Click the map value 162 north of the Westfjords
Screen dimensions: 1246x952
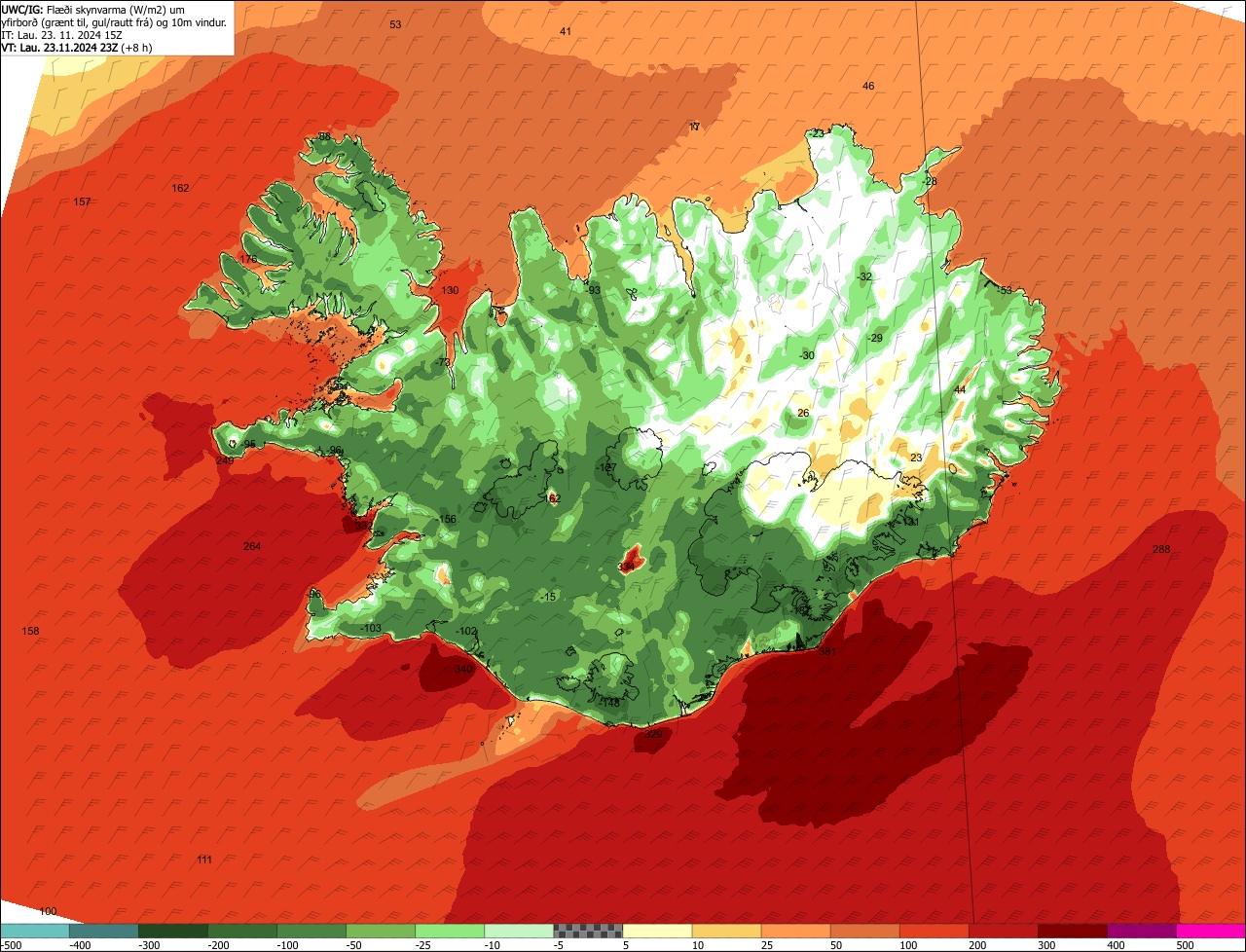pos(180,188)
